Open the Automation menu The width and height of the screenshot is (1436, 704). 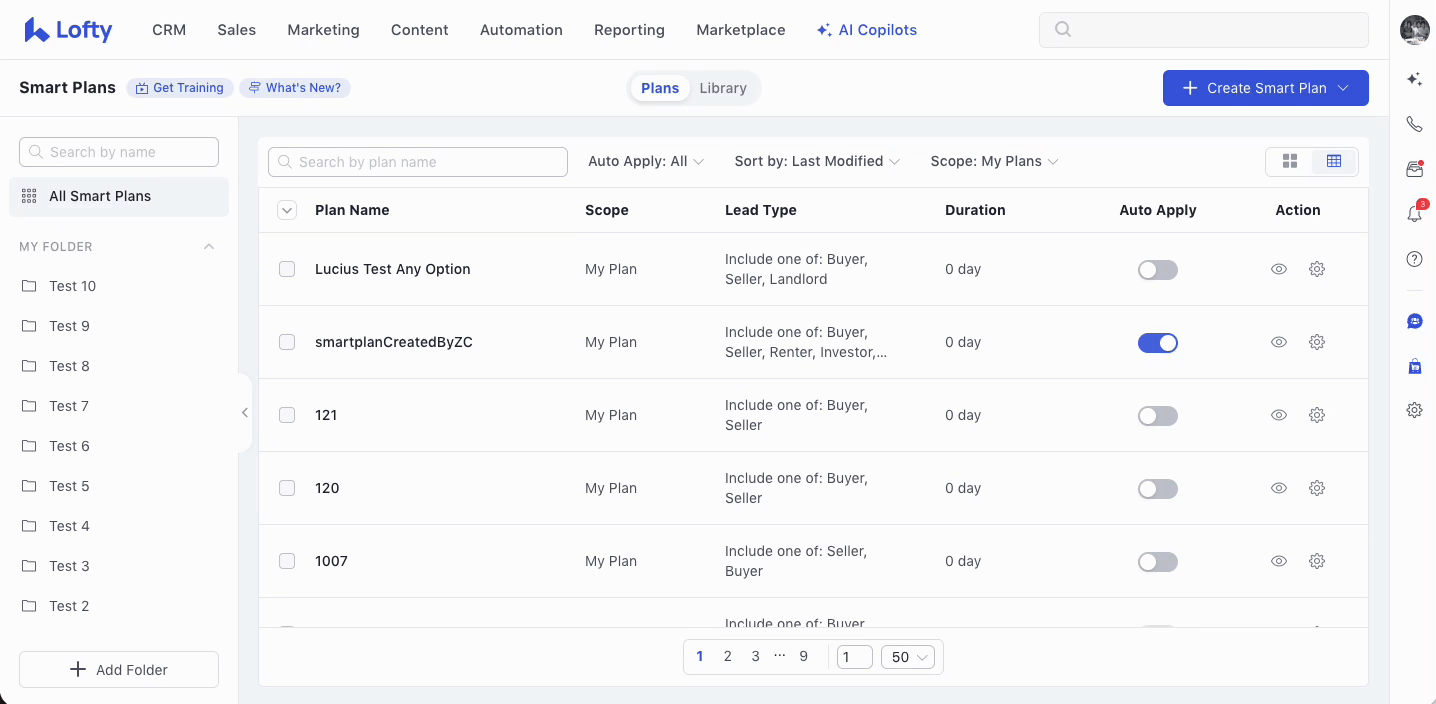[521, 30]
